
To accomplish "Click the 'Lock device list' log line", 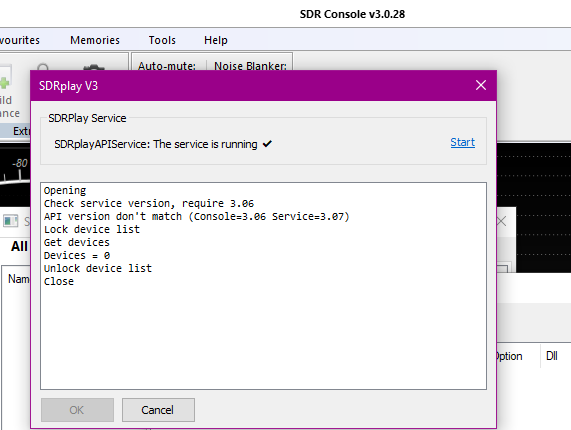I will pos(92,229).
